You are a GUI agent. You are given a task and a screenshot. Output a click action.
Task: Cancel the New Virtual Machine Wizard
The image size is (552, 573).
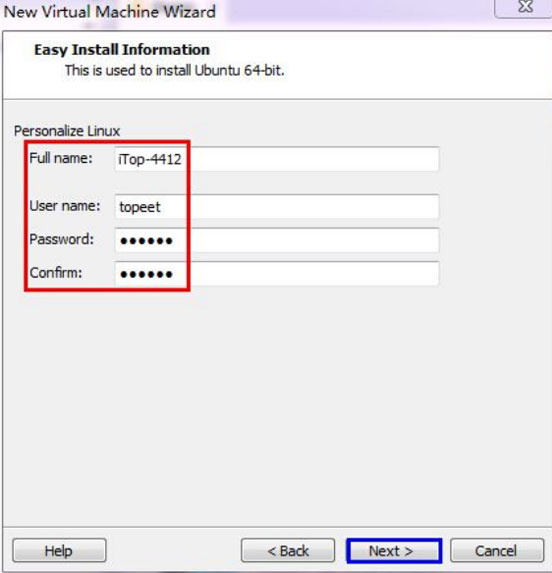[497, 550]
